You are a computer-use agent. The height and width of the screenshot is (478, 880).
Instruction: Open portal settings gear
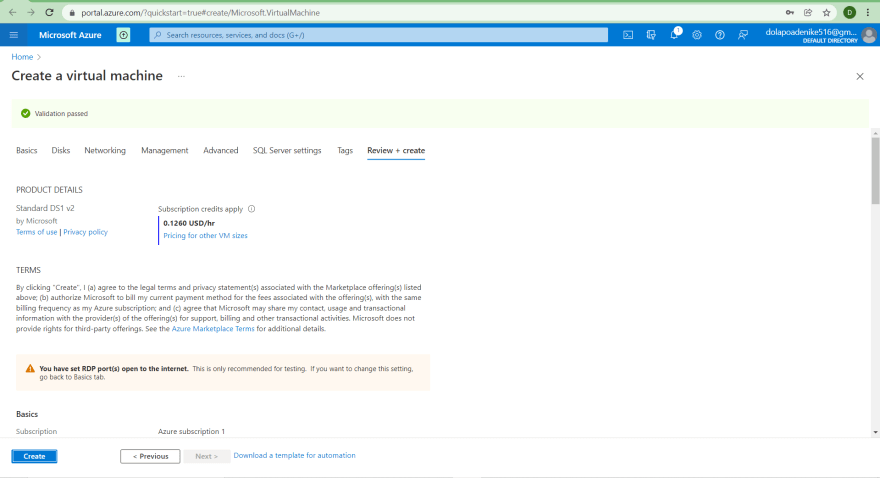(x=697, y=35)
